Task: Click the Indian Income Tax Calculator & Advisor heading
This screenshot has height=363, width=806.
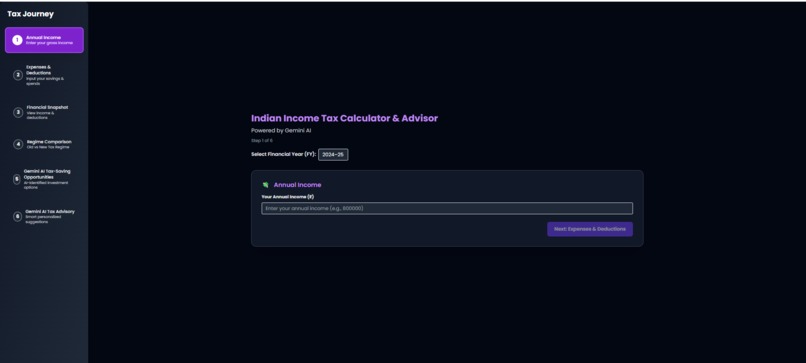Action: click(x=344, y=118)
